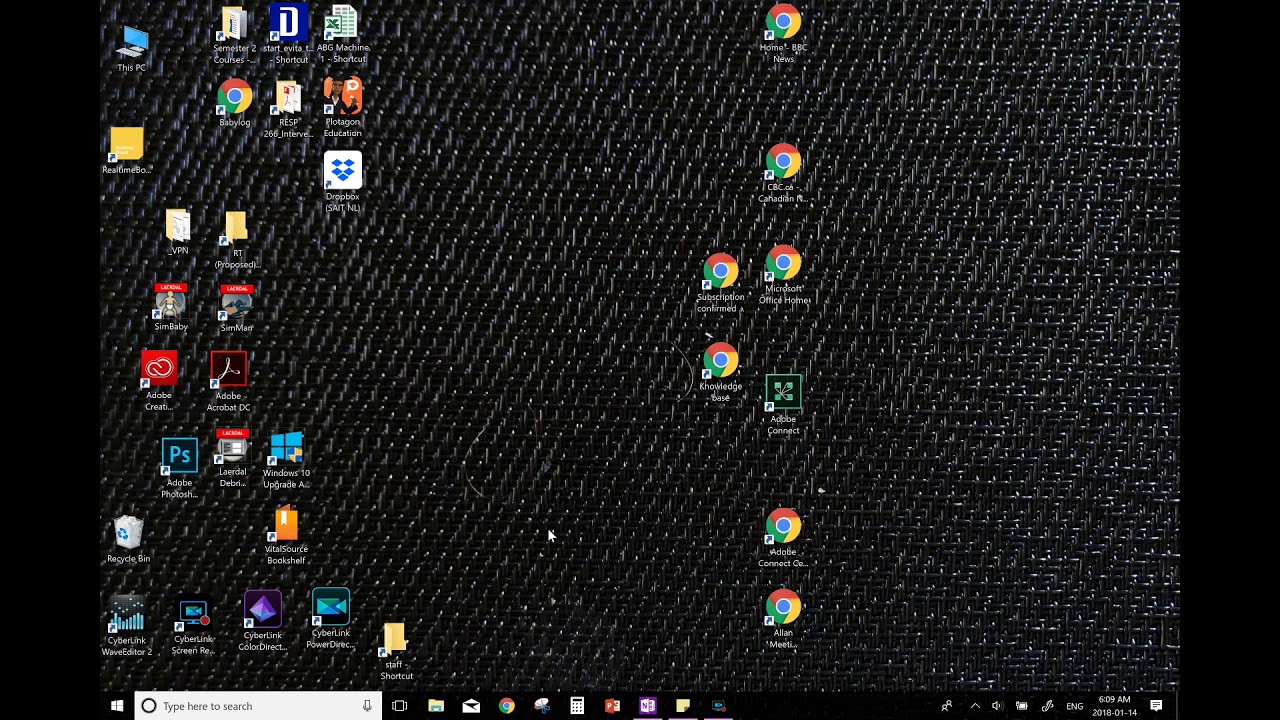Open Allan Meeting Chrome shortcut
Screen dimensions: 1280x720
[783, 620]
